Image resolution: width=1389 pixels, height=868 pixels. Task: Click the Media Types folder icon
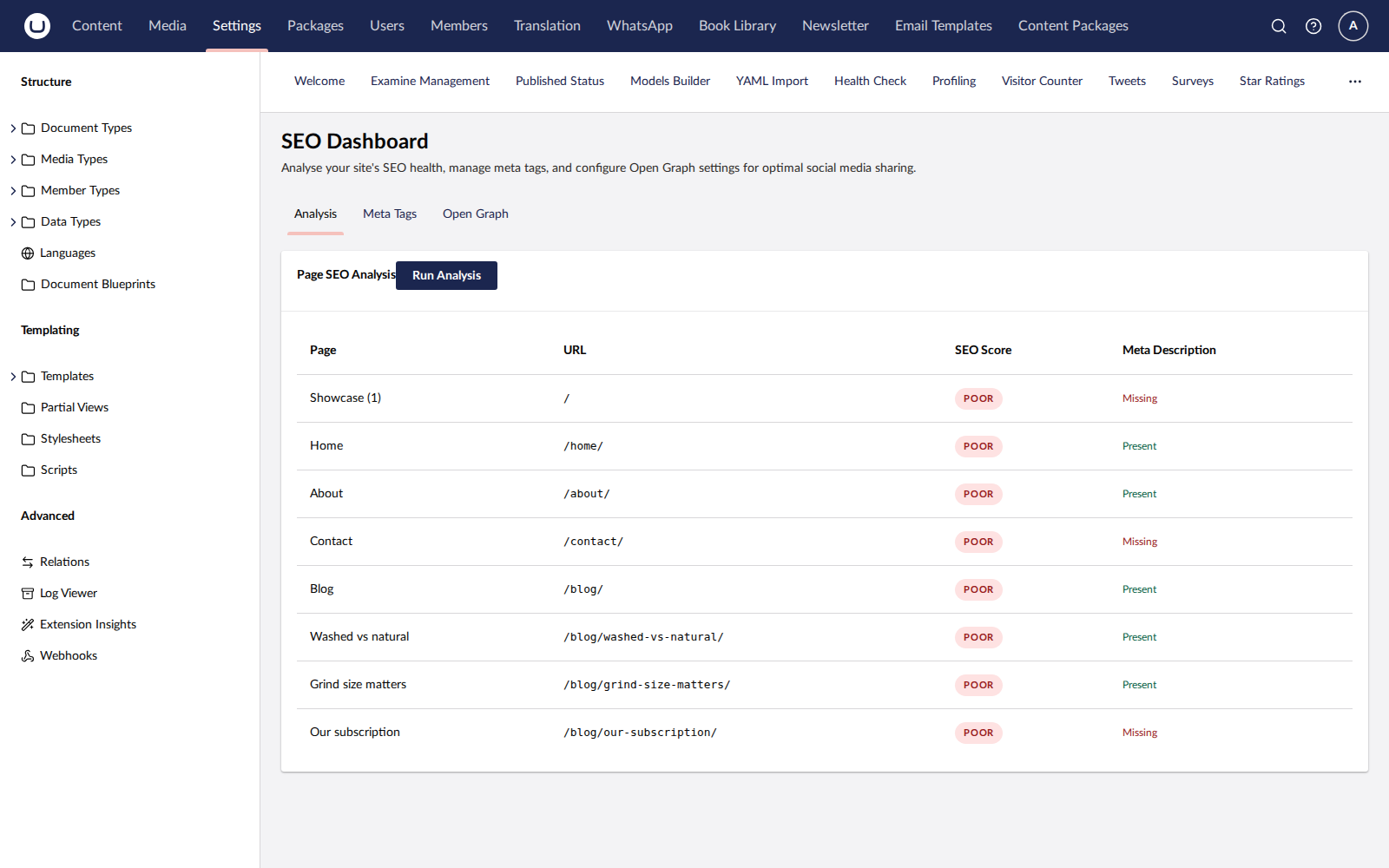click(28, 160)
